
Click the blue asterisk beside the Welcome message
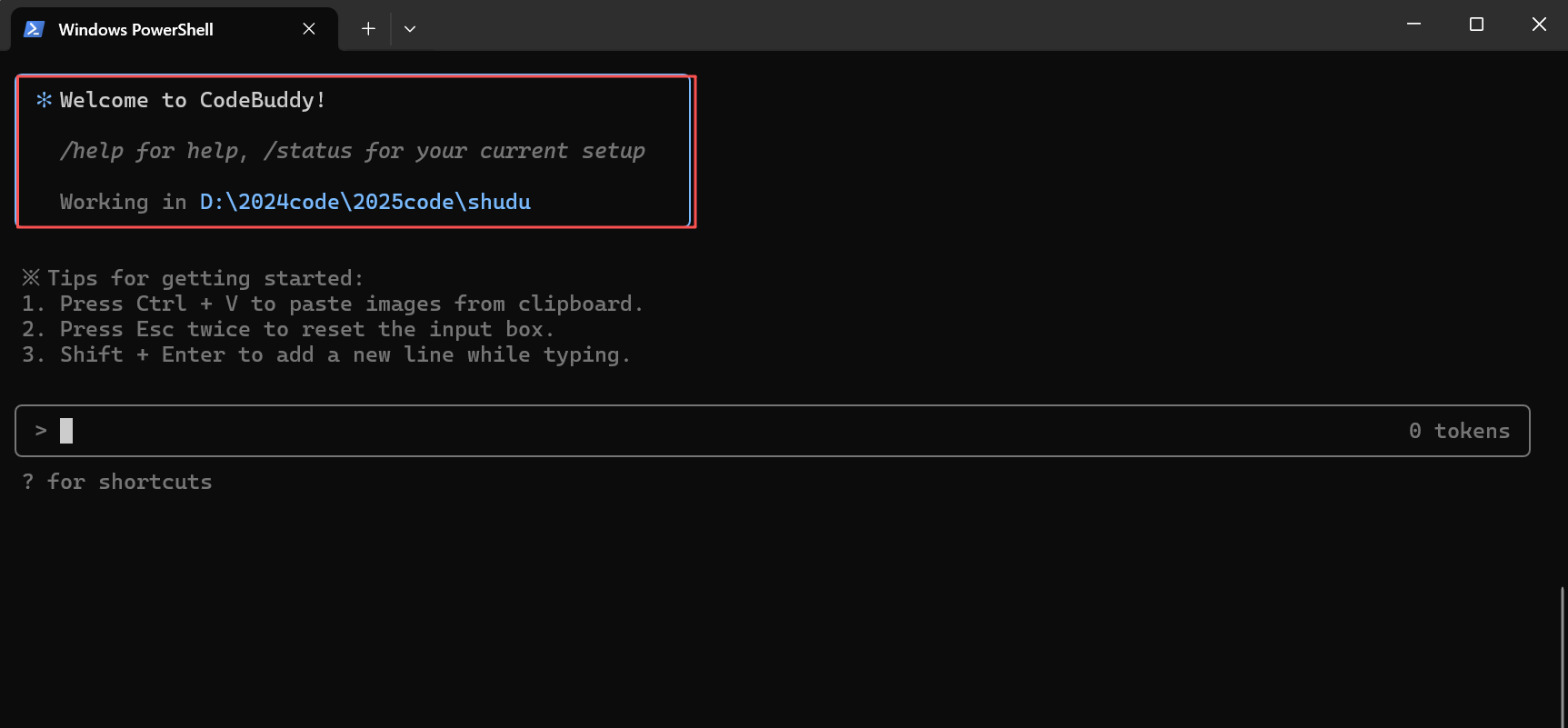44,100
